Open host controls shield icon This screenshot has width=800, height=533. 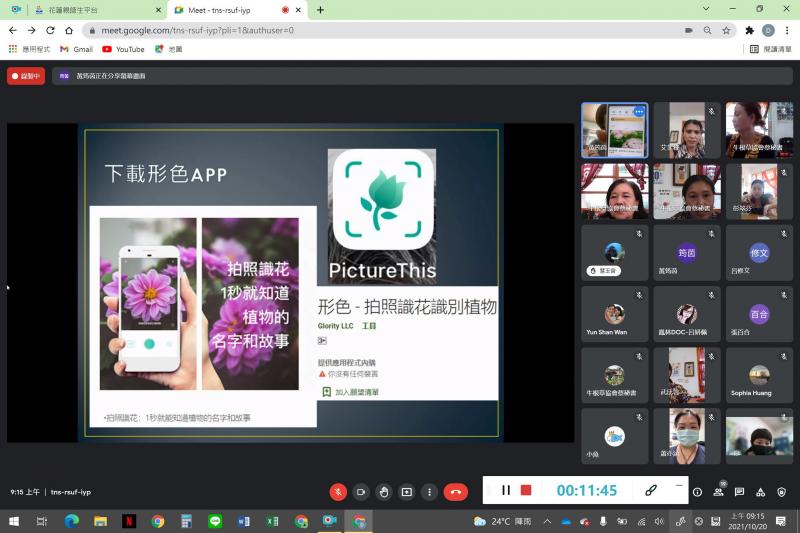click(781, 492)
